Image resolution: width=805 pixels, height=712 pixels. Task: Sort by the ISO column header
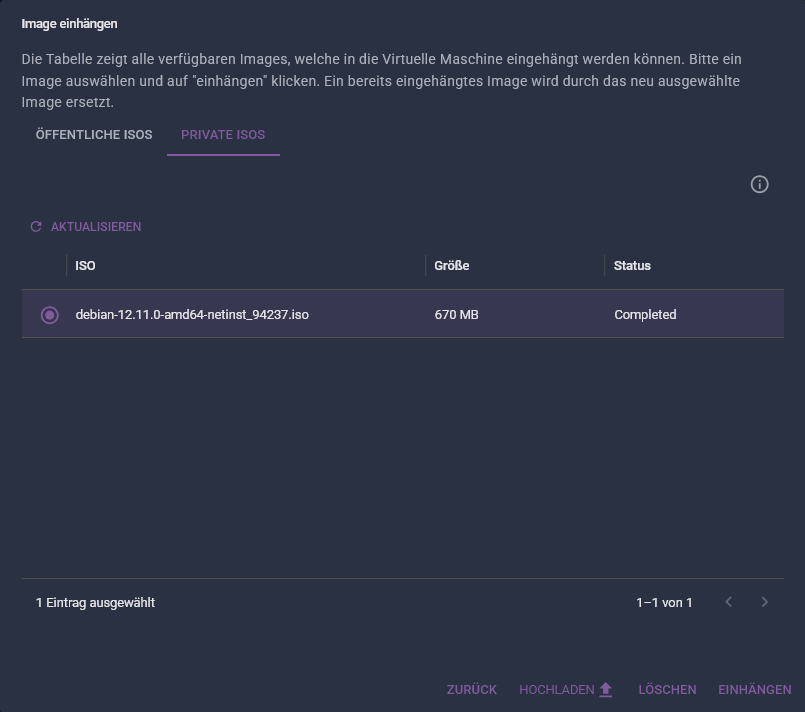tap(85, 265)
